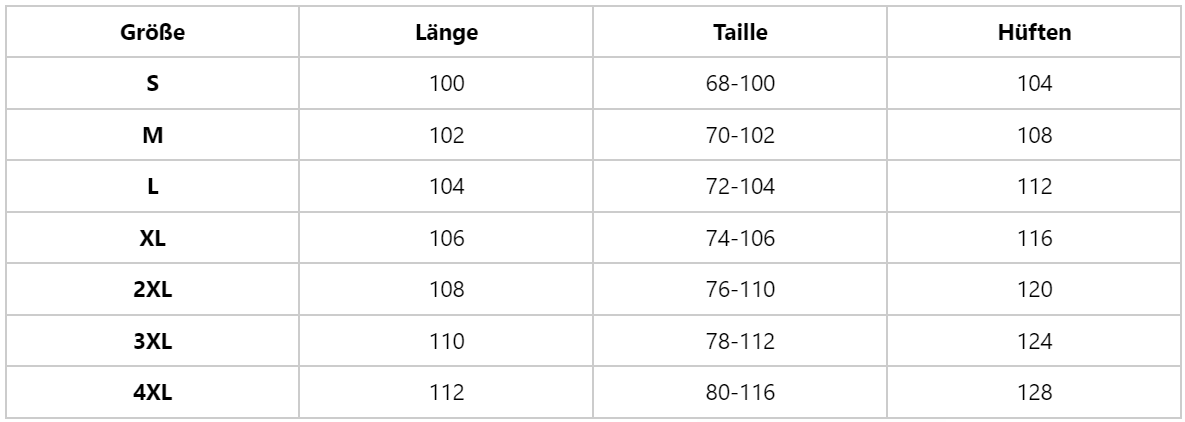Select the M size row label

(153, 137)
